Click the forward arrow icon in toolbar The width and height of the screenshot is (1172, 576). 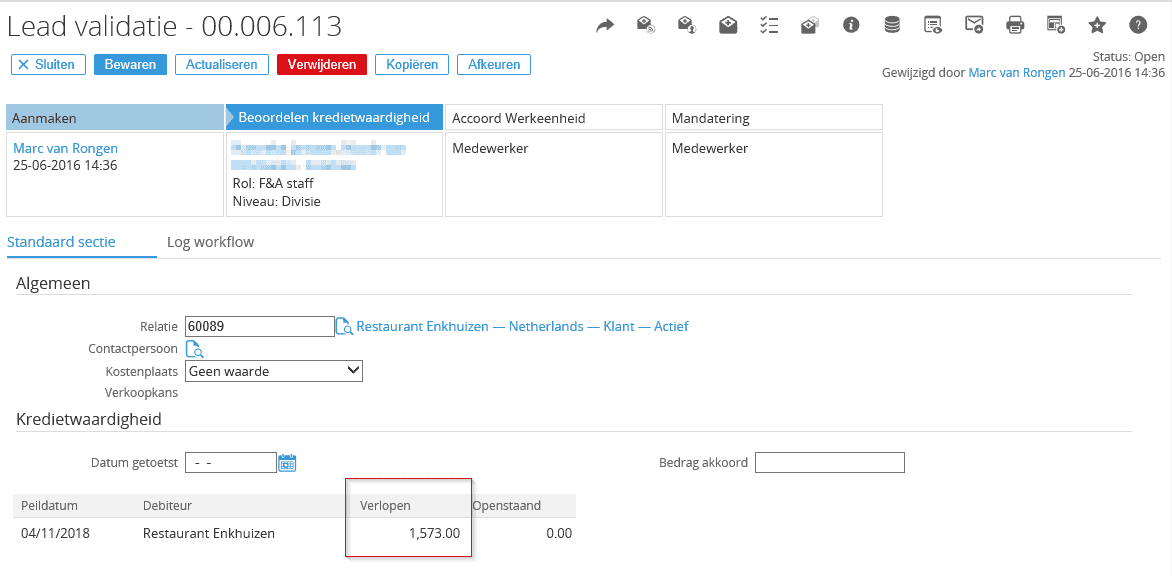pos(605,26)
